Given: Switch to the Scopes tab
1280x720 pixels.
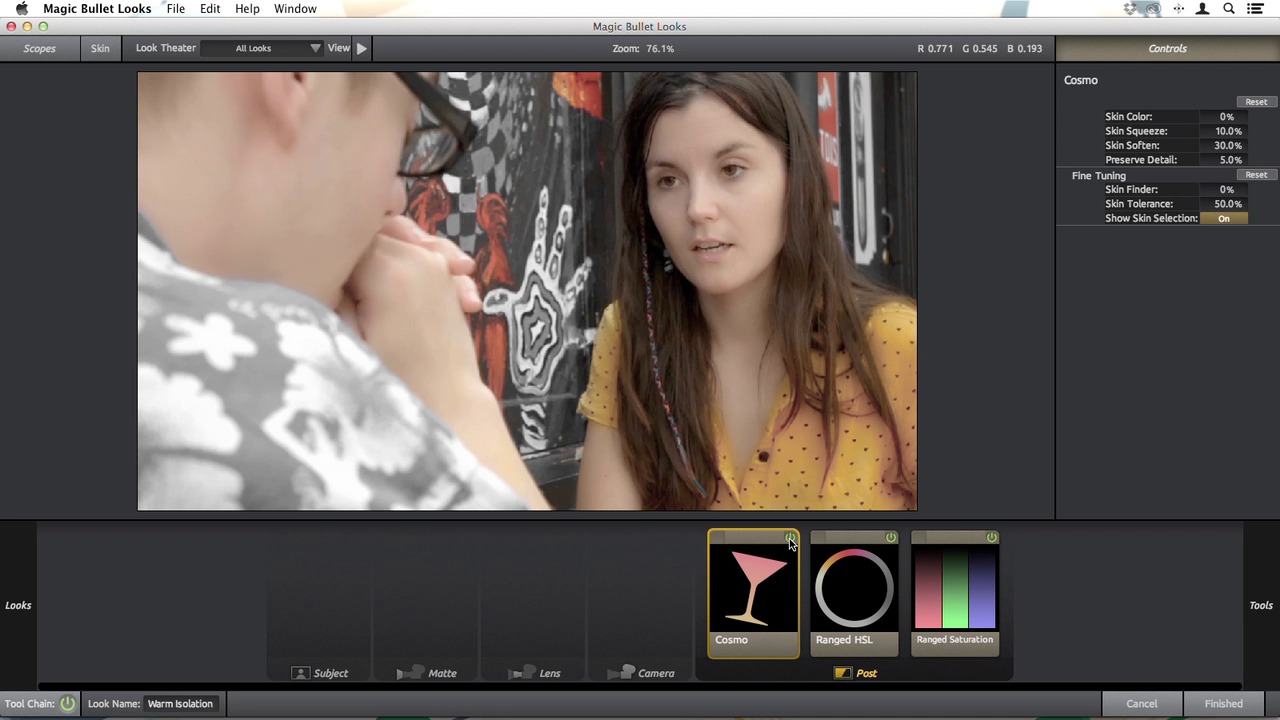Looking at the screenshot, I should pos(40,48).
